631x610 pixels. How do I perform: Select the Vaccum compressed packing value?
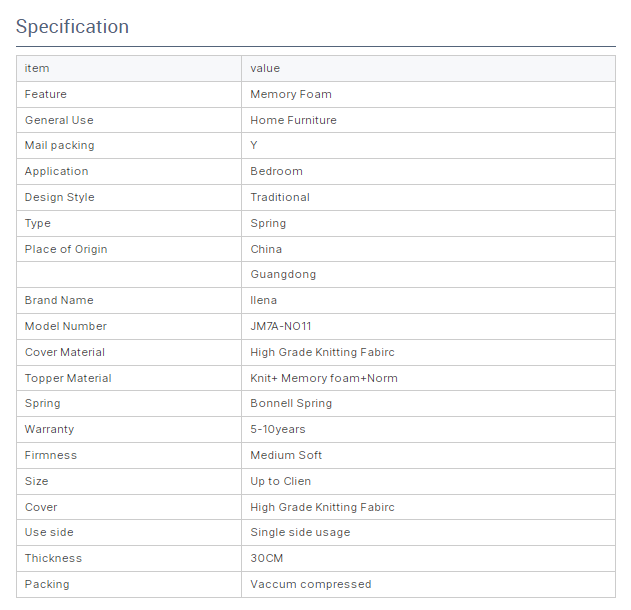click(x=311, y=584)
